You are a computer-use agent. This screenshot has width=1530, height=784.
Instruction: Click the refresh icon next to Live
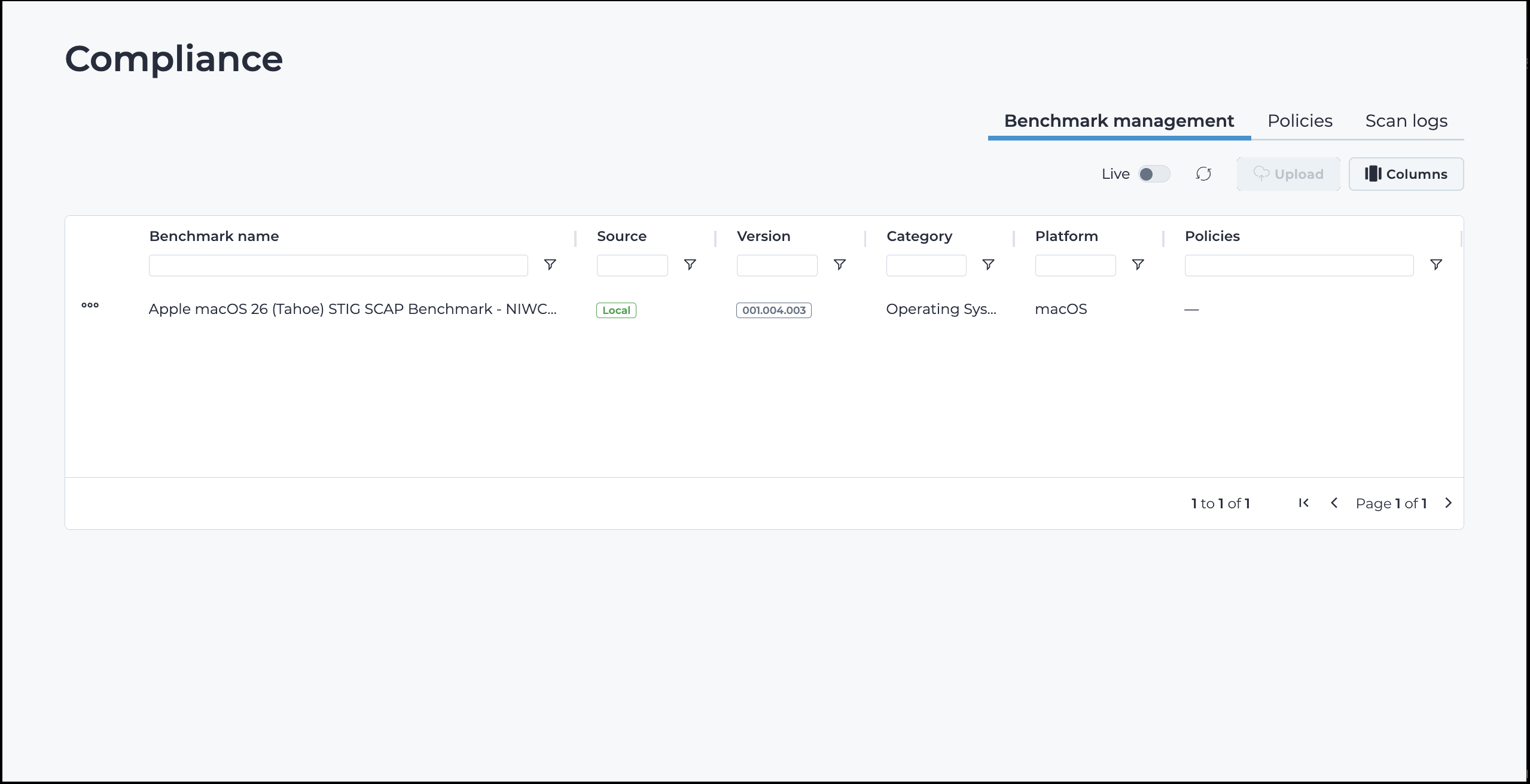[1203, 174]
